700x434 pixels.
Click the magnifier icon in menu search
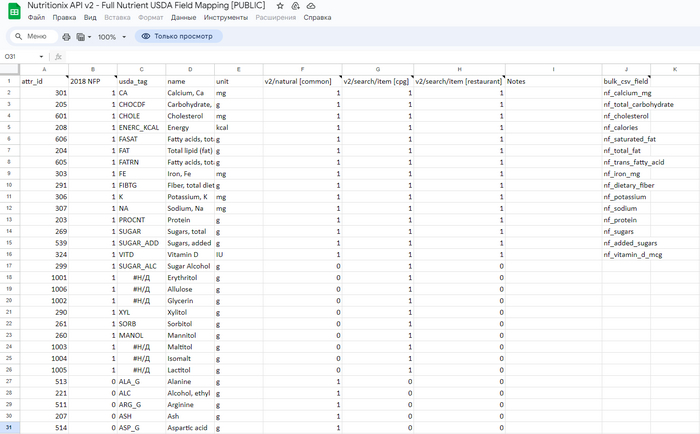[18, 36]
